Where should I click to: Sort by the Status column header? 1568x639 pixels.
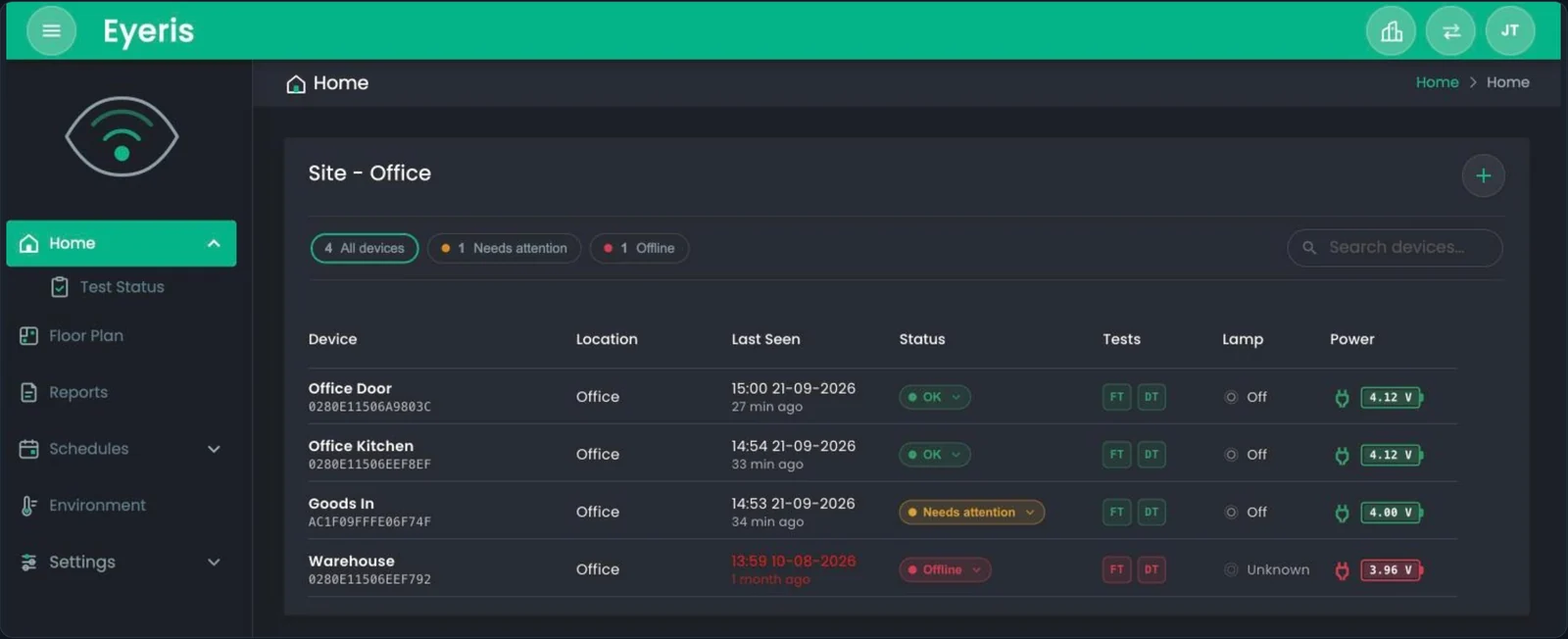922,339
